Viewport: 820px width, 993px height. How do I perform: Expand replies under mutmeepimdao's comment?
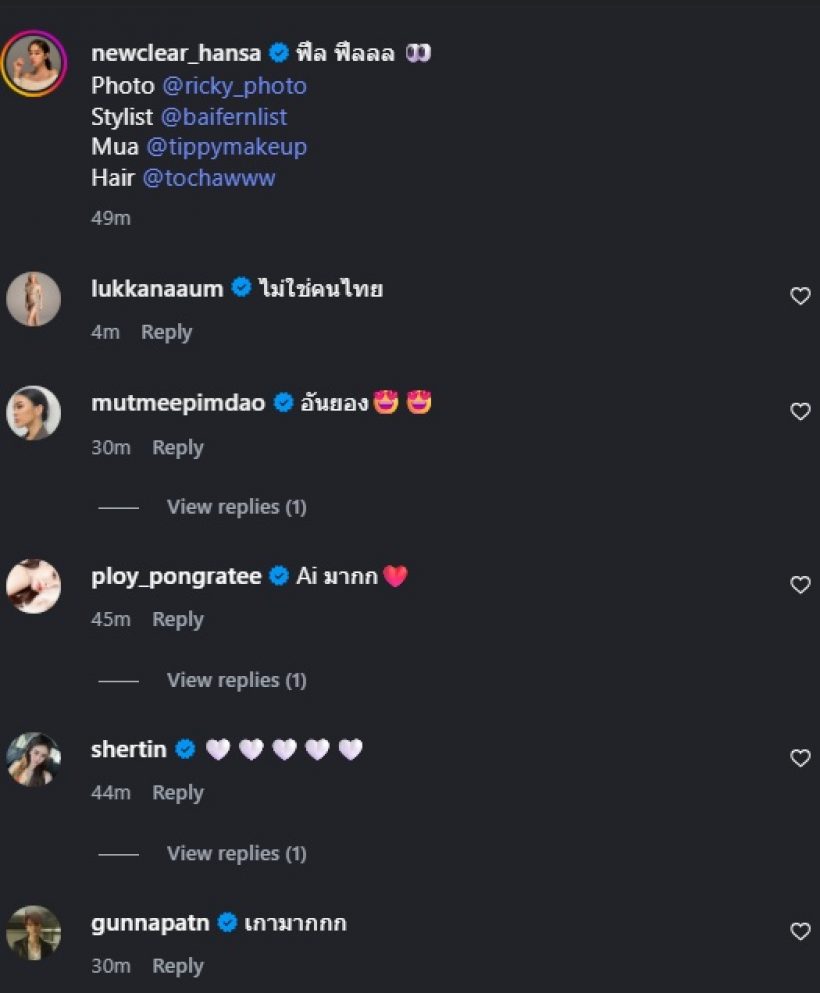click(x=236, y=507)
